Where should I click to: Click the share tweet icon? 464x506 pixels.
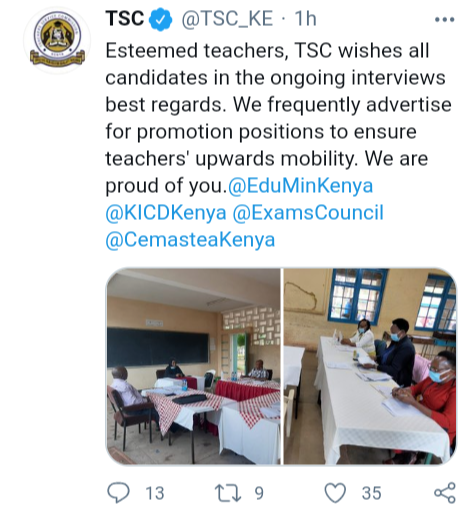pos(445,493)
